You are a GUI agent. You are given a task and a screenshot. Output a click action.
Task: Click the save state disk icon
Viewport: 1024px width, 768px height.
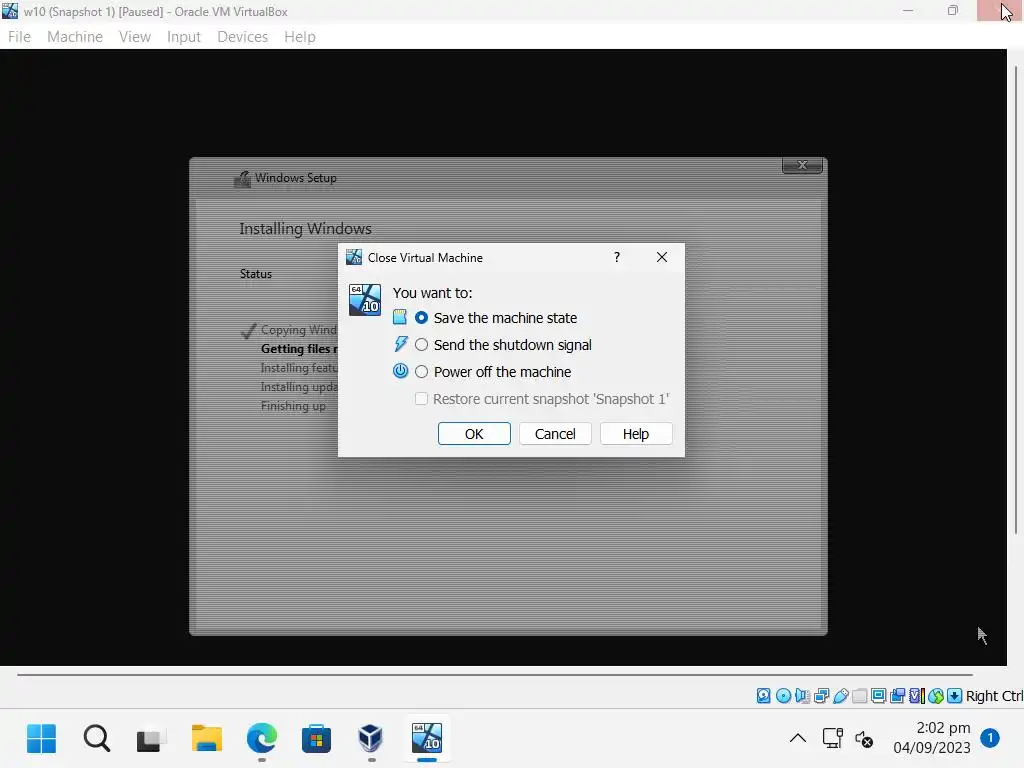[x=400, y=317]
